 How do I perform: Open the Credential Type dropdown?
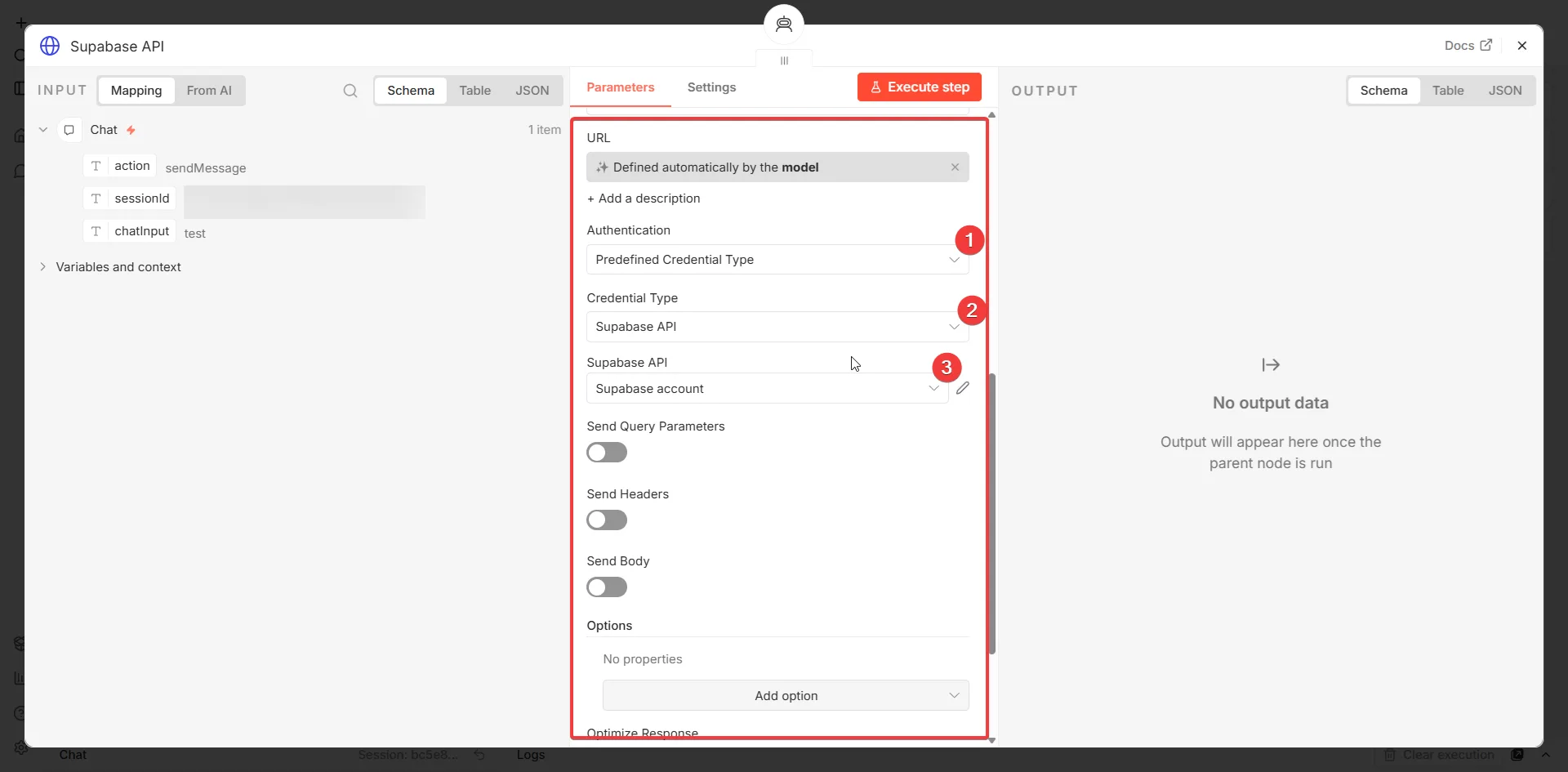click(777, 327)
